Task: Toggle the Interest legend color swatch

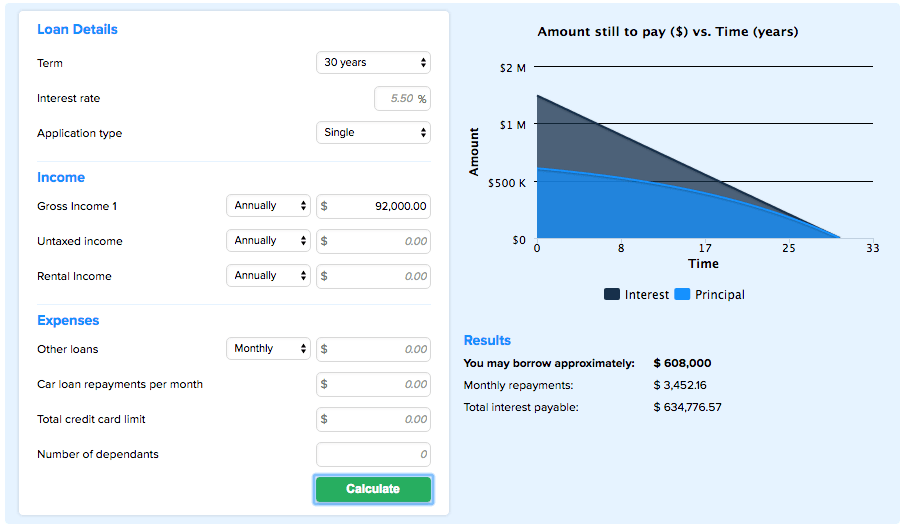Action: click(x=612, y=295)
